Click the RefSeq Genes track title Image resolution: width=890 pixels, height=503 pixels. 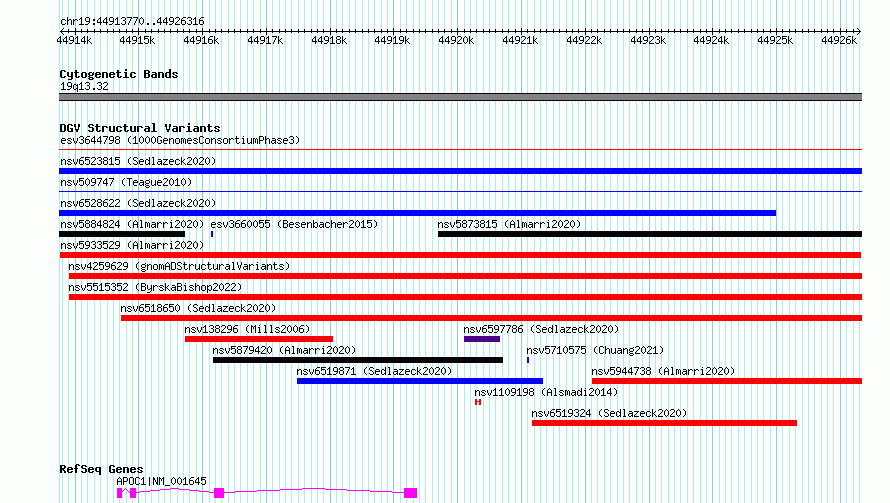101,469
